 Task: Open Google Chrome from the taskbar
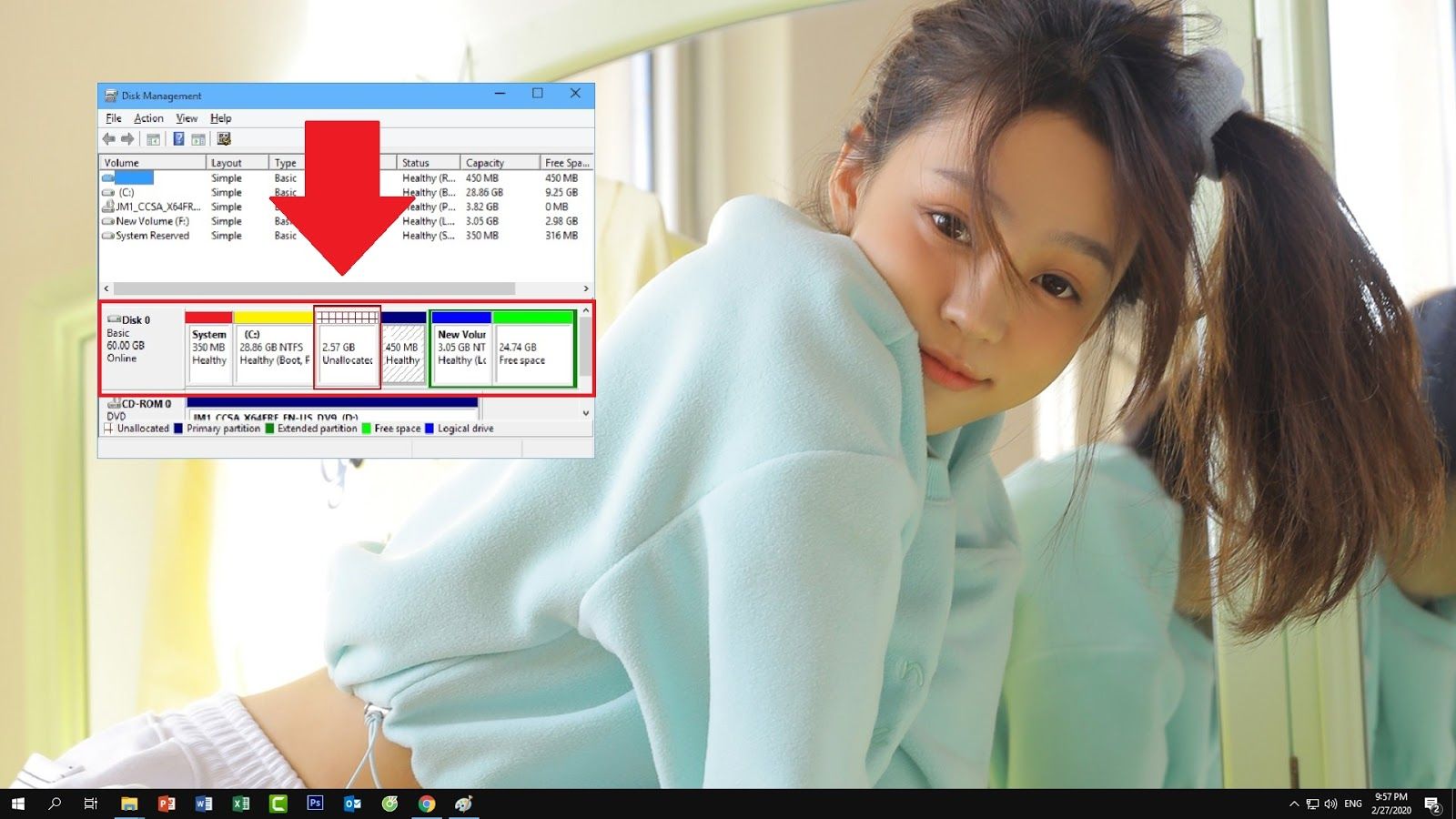[x=425, y=804]
